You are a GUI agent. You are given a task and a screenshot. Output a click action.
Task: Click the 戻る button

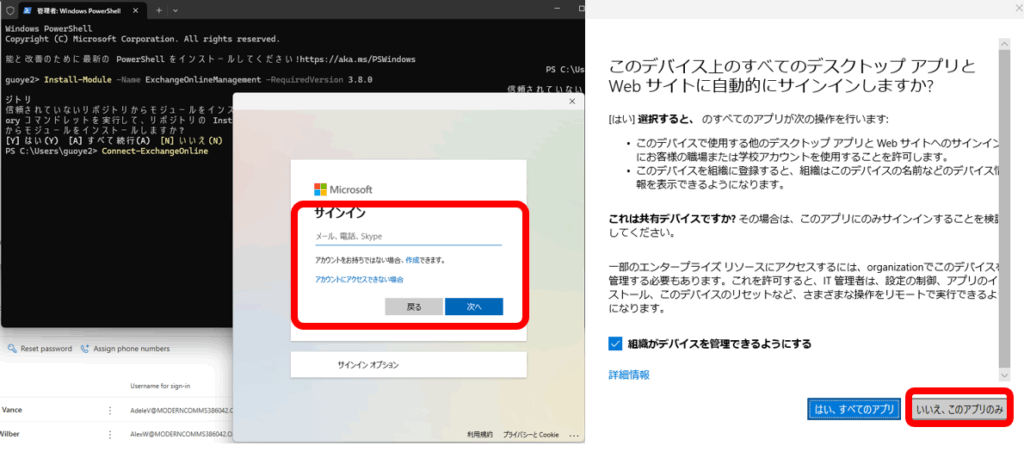[x=414, y=307]
